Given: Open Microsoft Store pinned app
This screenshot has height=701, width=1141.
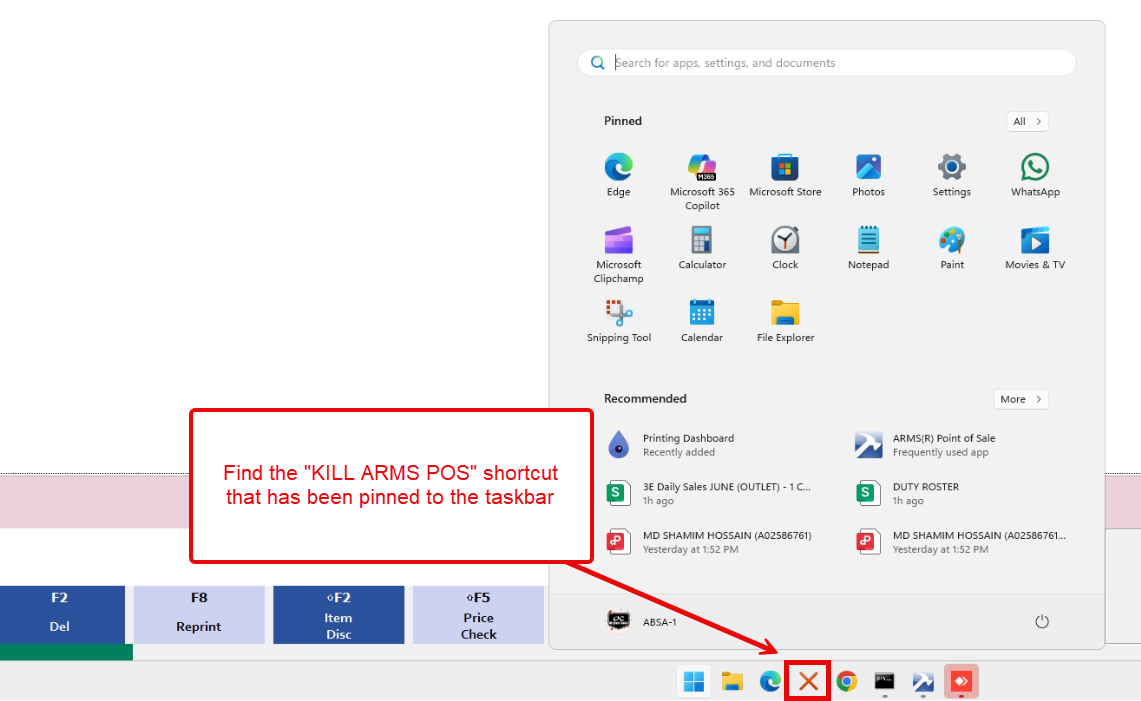Looking at the screenshot, I should coord(785,175).
